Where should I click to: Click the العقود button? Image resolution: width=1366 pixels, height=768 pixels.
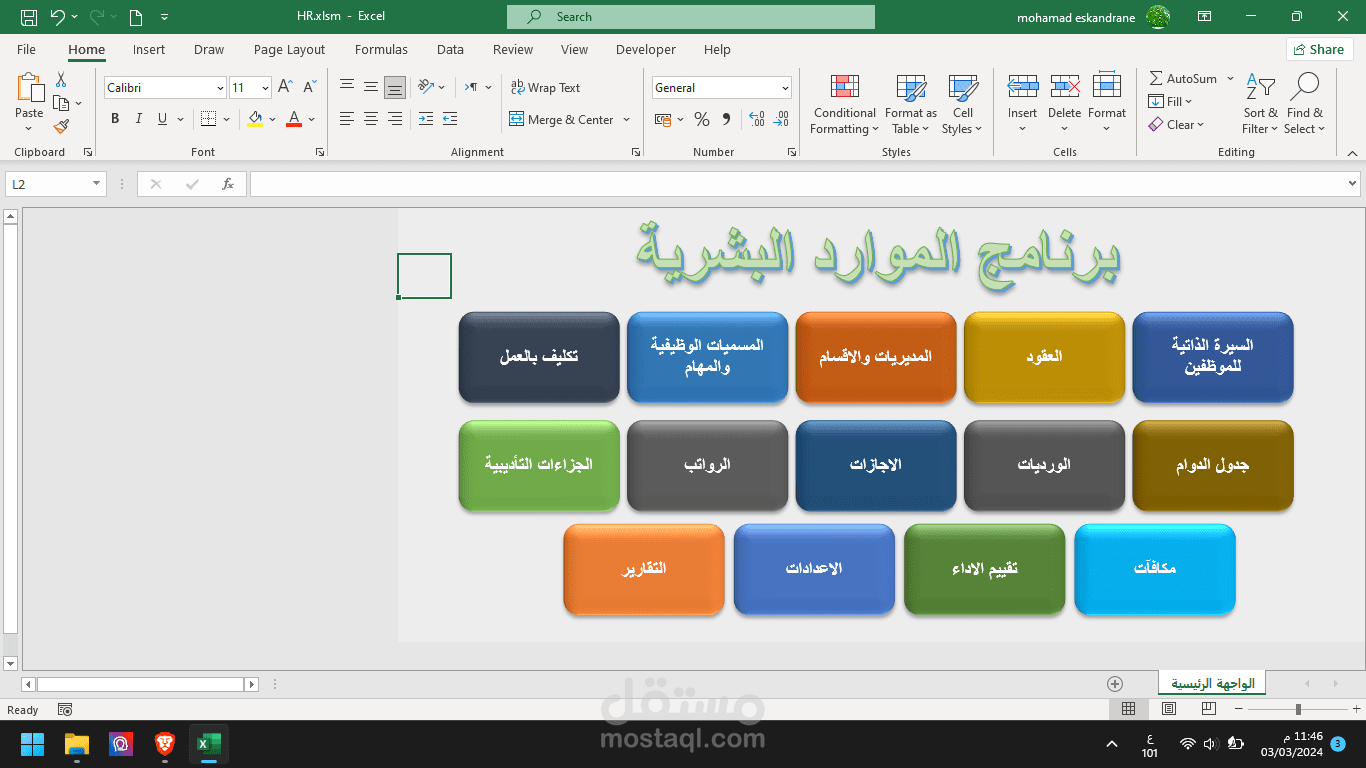click(x=1044, y=357)
